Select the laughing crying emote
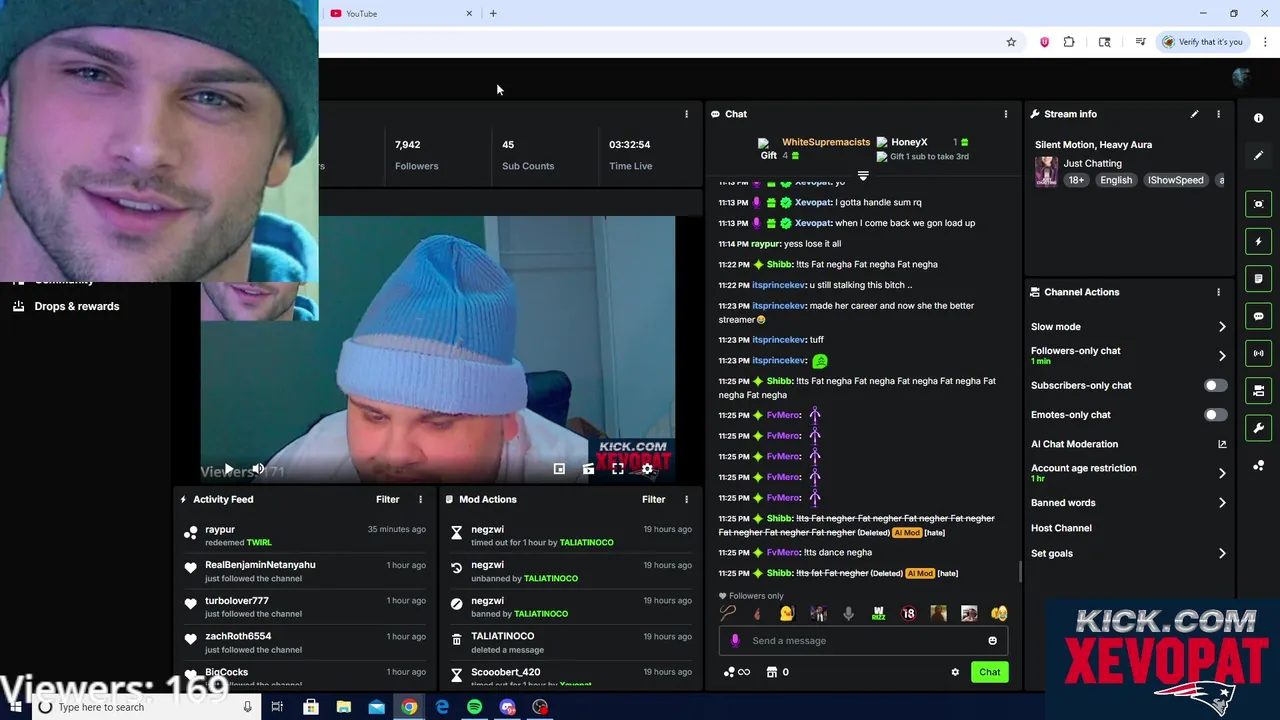Screen dimensions: 1280x720 pyautogui.click(x=999, y=613)
